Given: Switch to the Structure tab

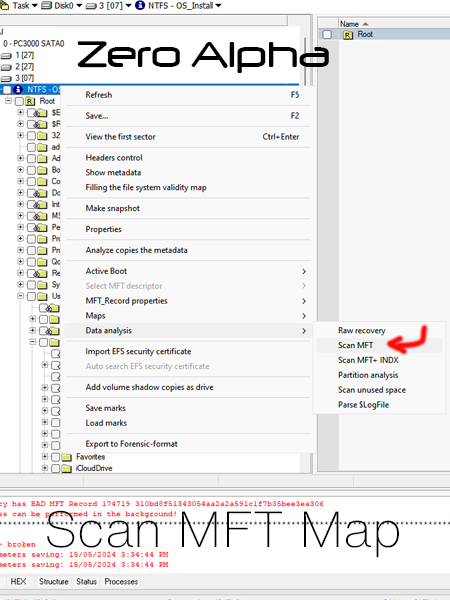Looking at the screenshot, I should click(x=54, y=582).
